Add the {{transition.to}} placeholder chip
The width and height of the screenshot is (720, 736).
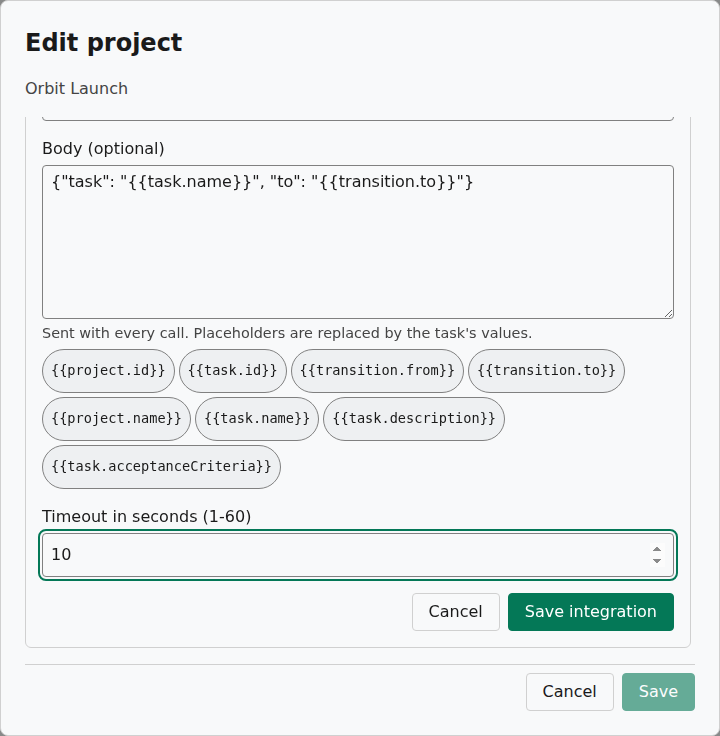(546, 370)
